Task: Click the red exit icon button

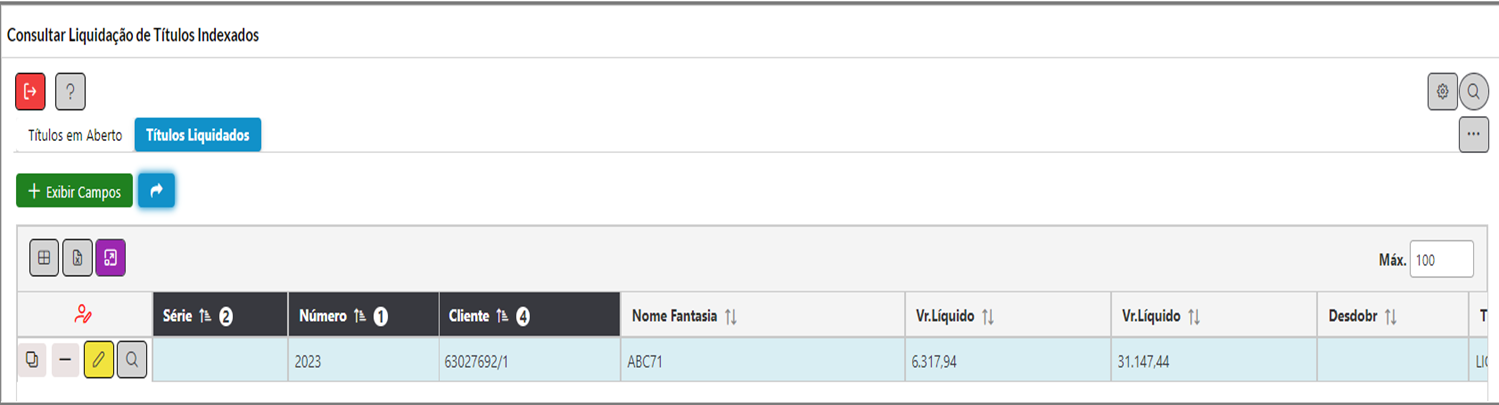Action: 31,92
